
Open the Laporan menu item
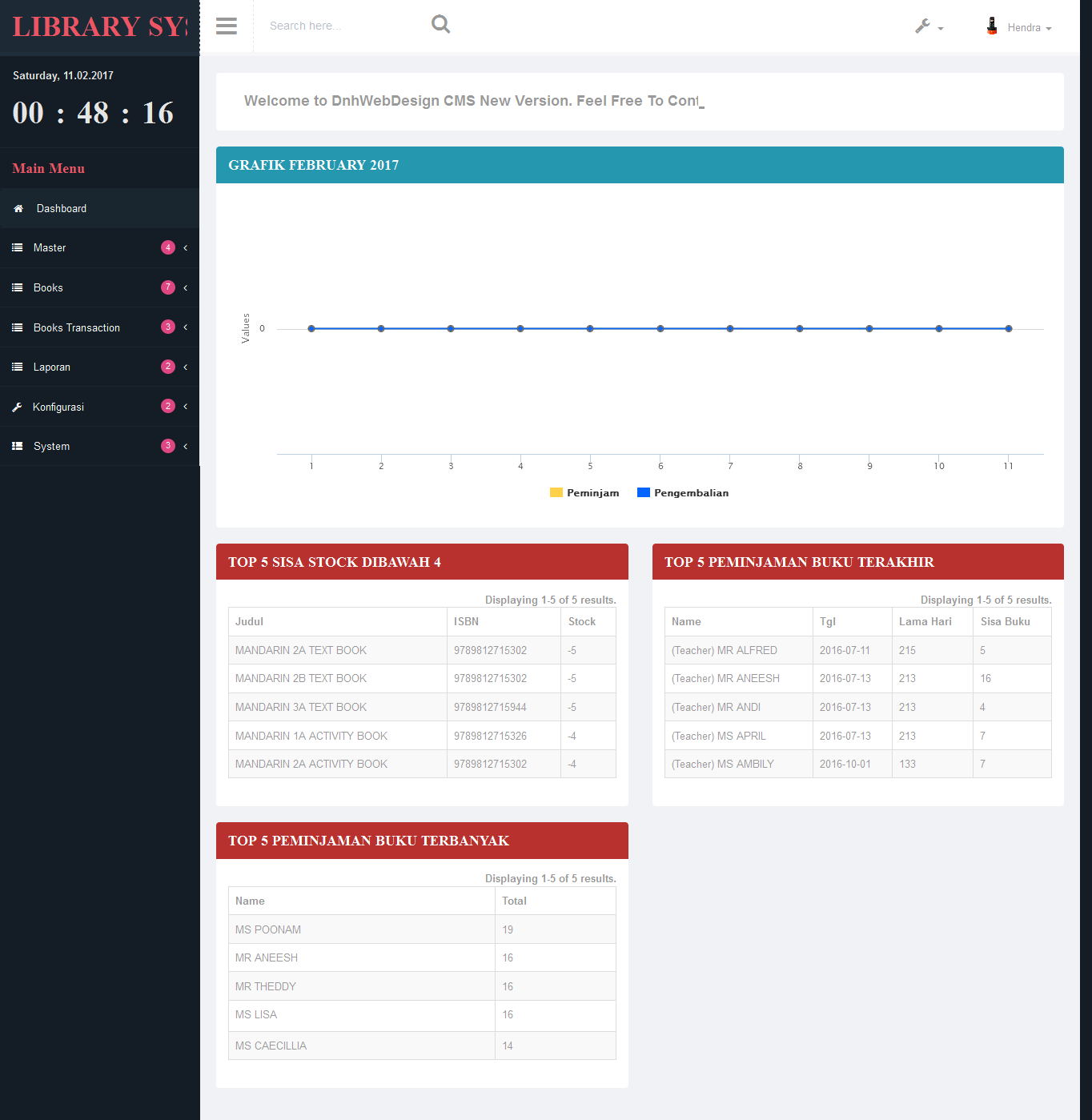52,367
